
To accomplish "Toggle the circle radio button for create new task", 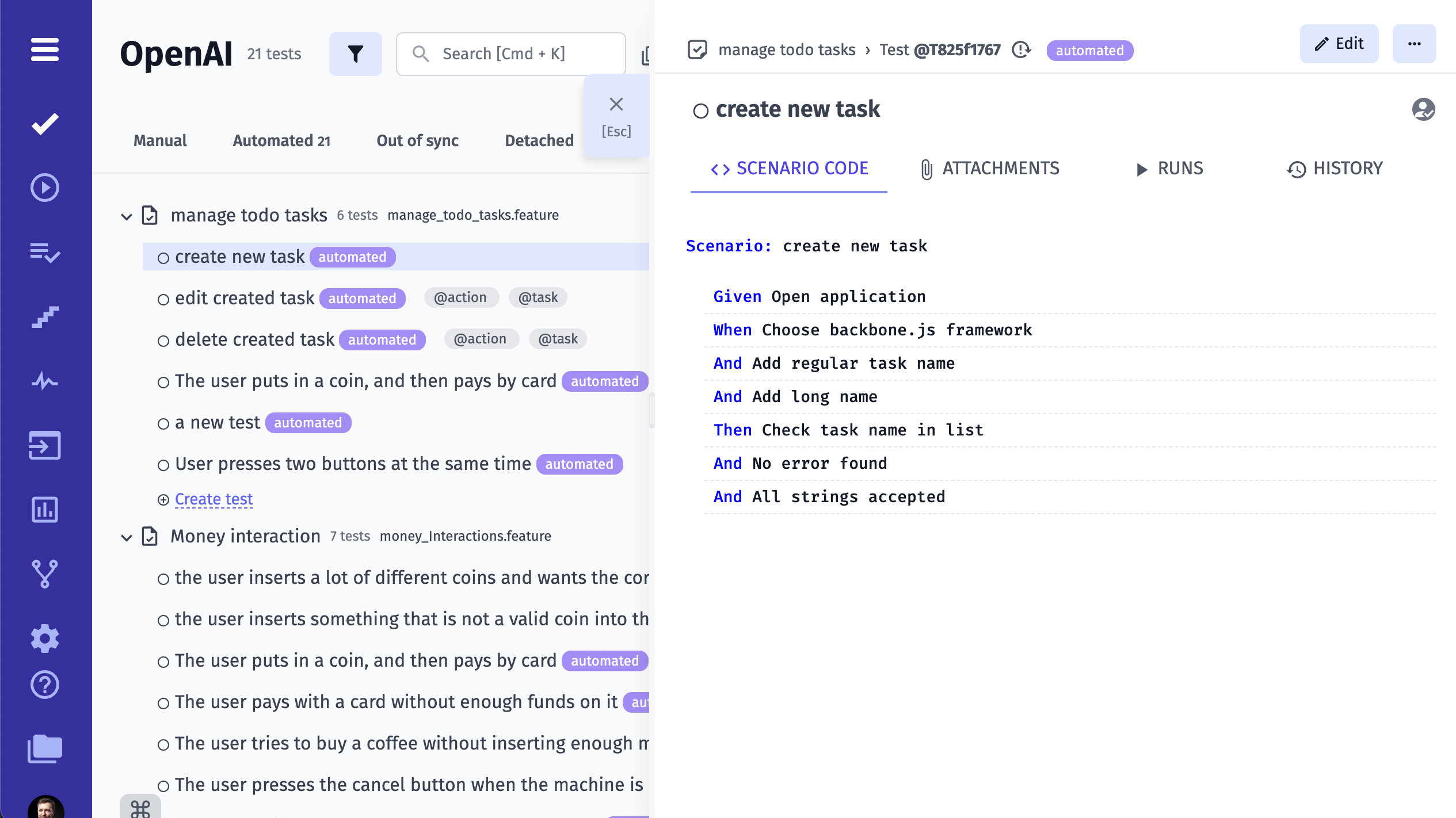I will click(x=162, y=258).
